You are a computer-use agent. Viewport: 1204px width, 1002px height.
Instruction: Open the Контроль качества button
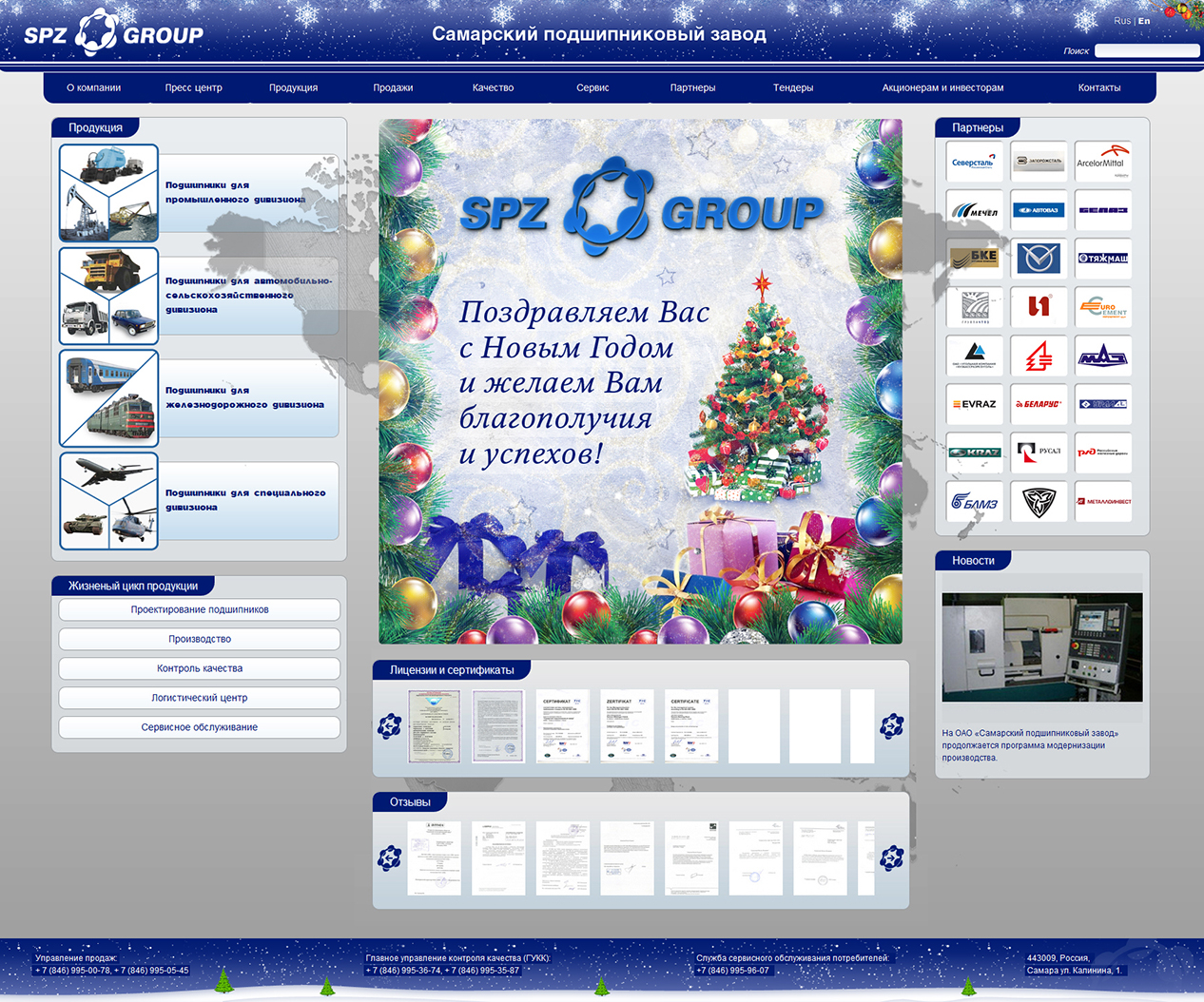tap(200, 668)
